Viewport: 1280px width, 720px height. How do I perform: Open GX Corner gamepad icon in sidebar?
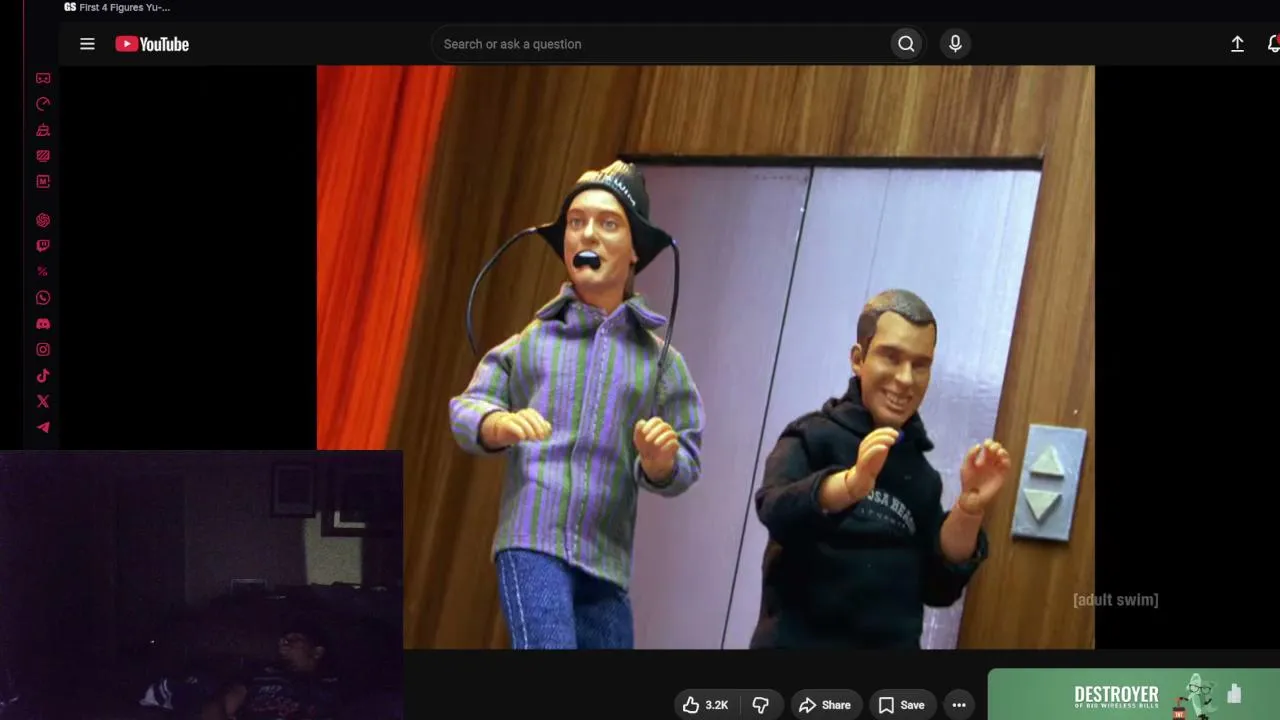[43, 78]
